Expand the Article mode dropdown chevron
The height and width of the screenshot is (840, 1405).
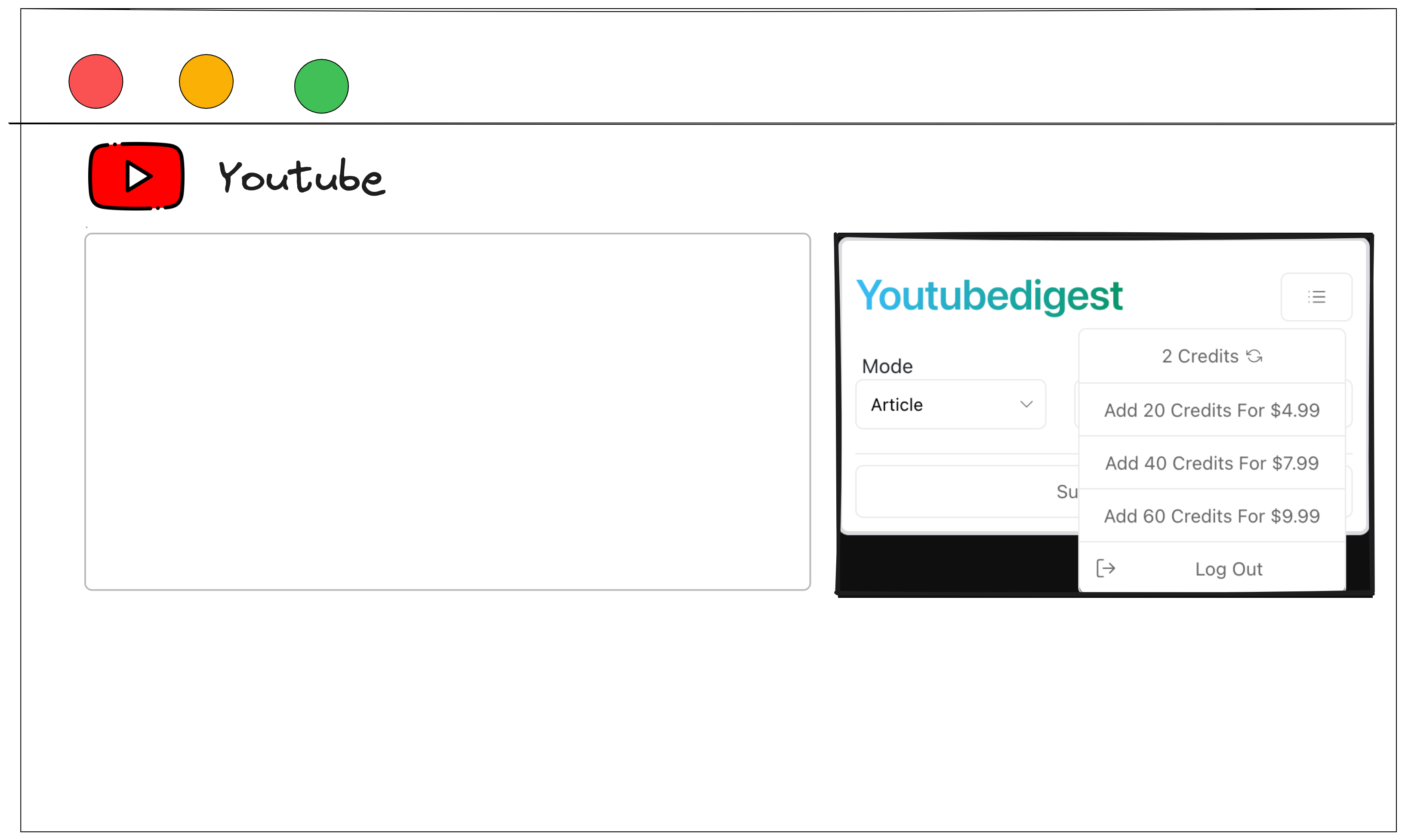[x=1026, y=404]
